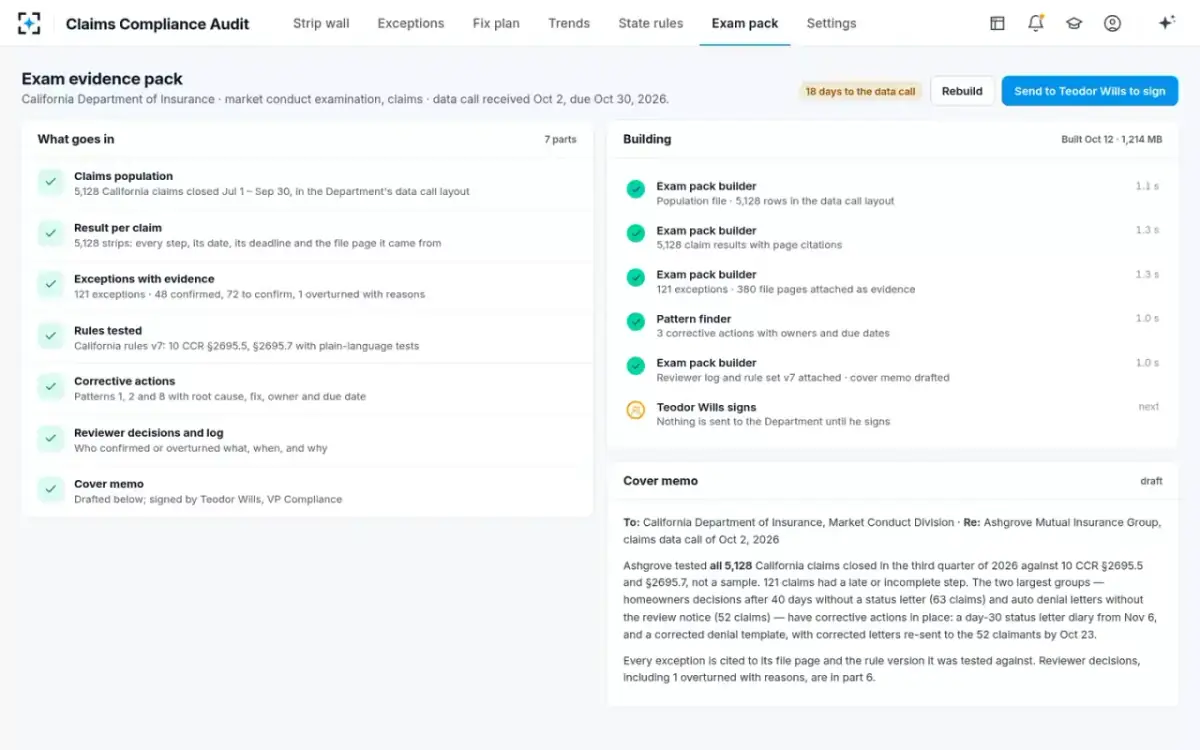Click the Cover memo panel heading
This screenshot has height=750, width=1200.
point(660,481)
